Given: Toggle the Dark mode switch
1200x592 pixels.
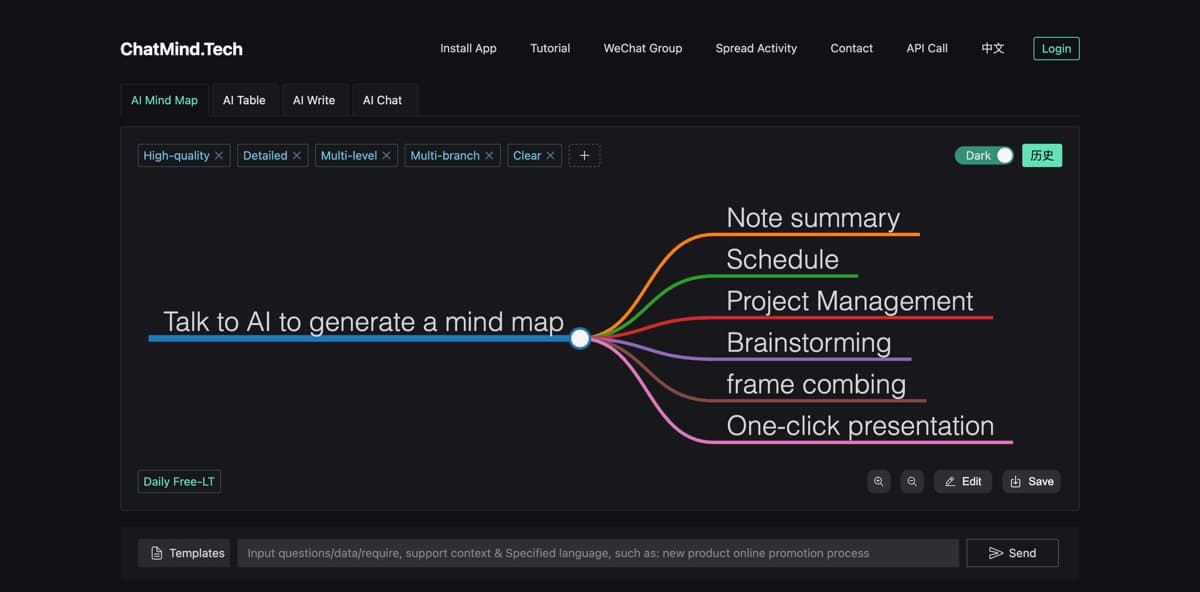Looking at the screenshot, I should (x=985, y=156).
